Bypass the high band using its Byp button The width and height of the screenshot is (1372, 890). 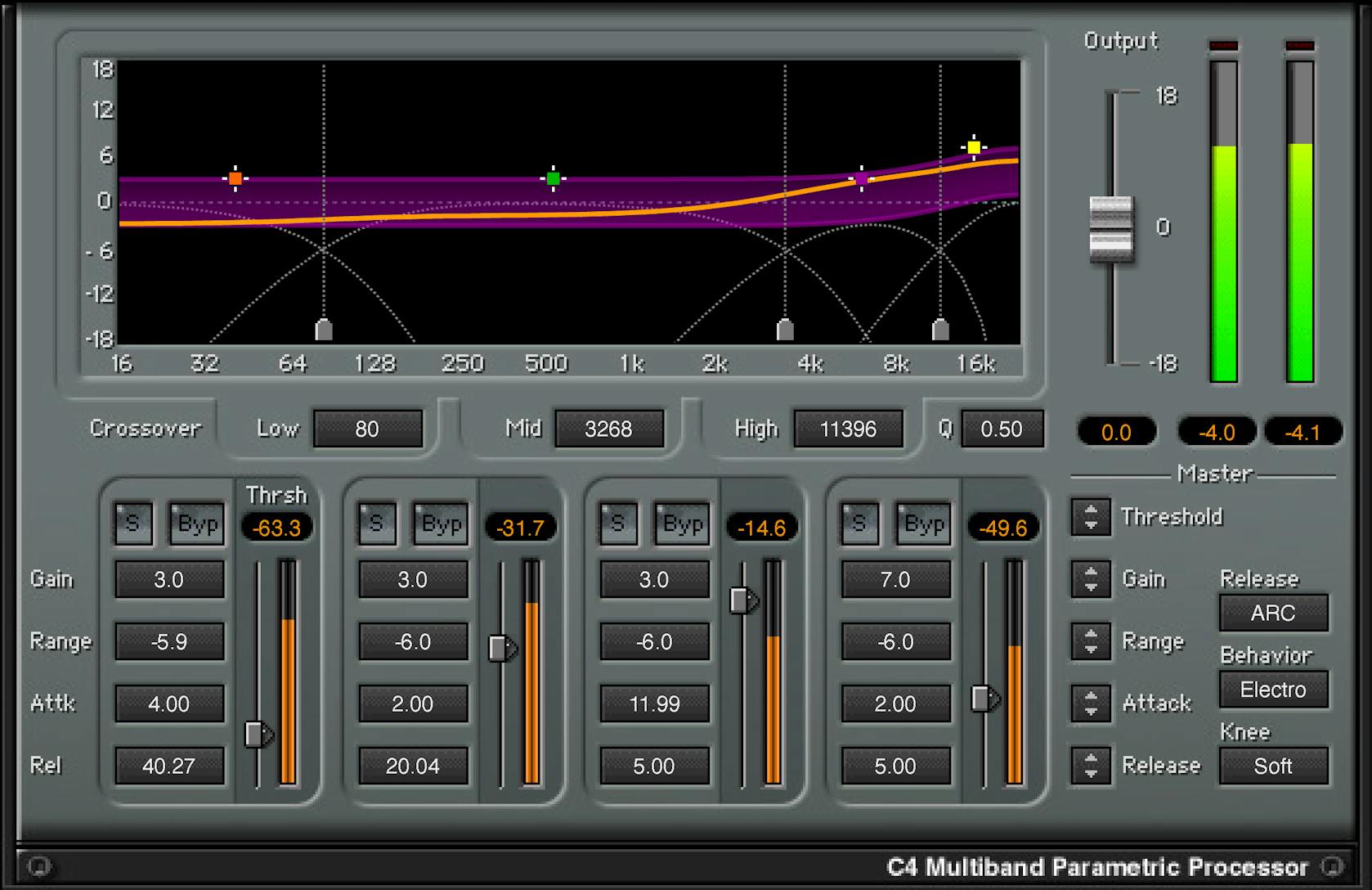922,524
